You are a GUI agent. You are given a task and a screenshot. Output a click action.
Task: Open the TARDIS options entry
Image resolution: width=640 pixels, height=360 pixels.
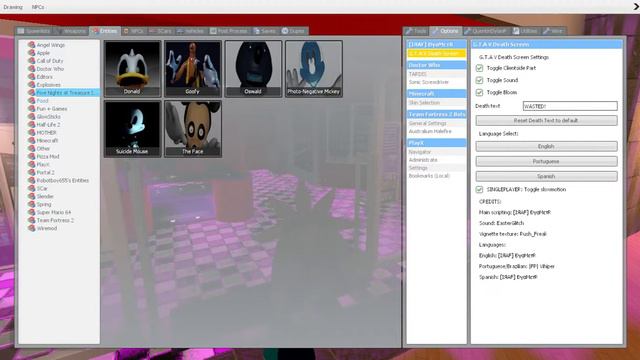[x=436, y=74]
